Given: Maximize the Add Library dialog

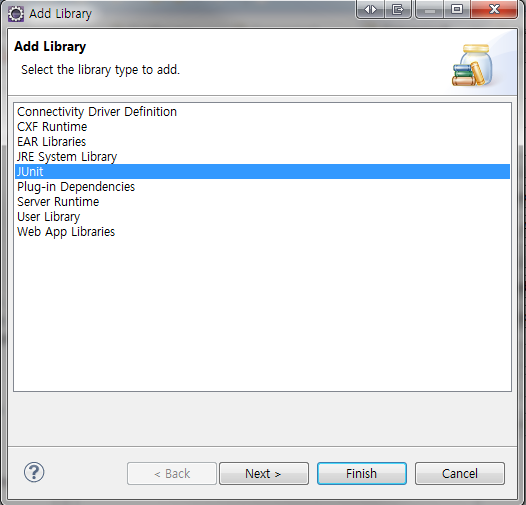Looking at the screenshot, I should [x=457, y=9].
